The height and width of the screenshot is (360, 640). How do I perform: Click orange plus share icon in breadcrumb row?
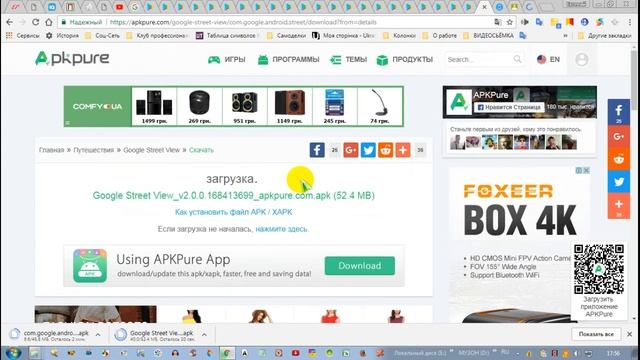pyautogui.click(x=402, y=150)
